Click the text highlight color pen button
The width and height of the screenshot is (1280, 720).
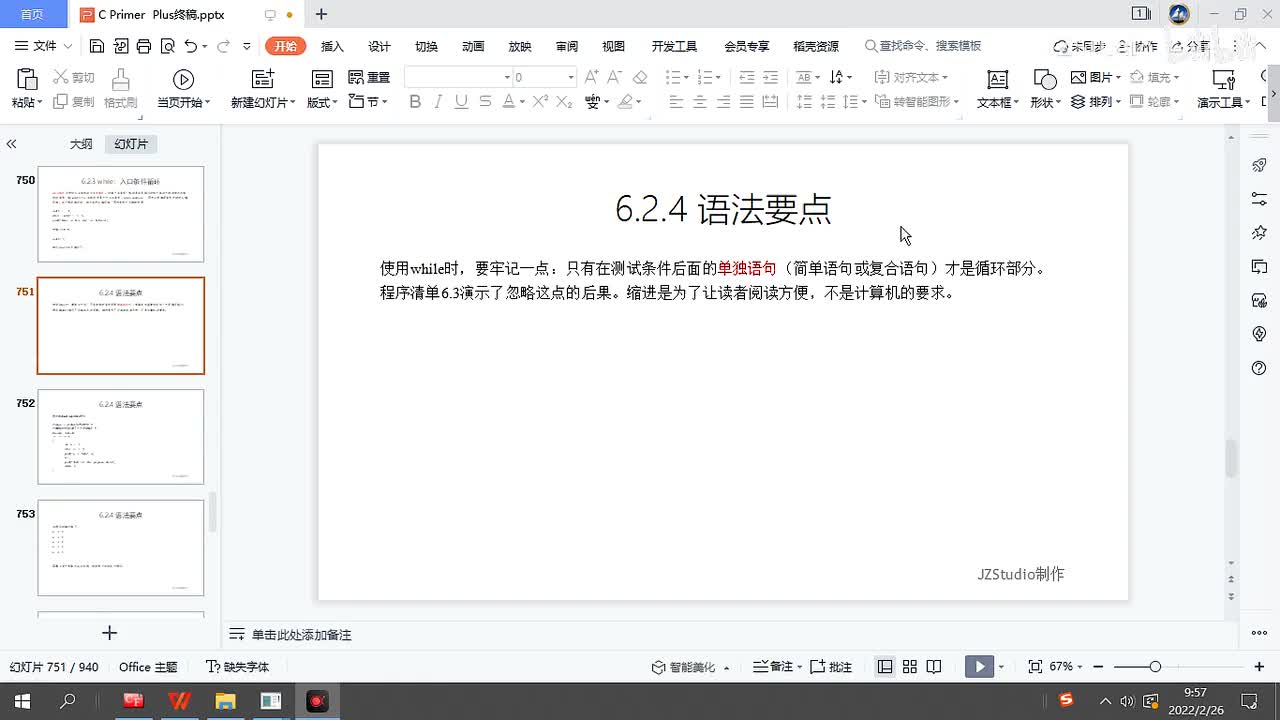[626, 101]
